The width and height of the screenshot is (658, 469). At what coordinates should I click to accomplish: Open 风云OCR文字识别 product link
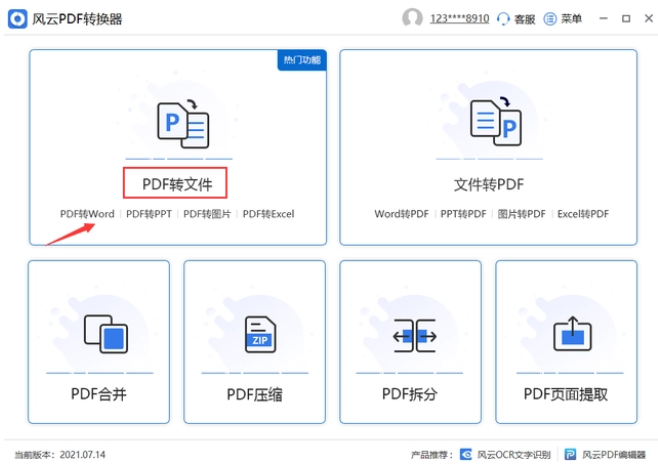click(x=514, y=455)
